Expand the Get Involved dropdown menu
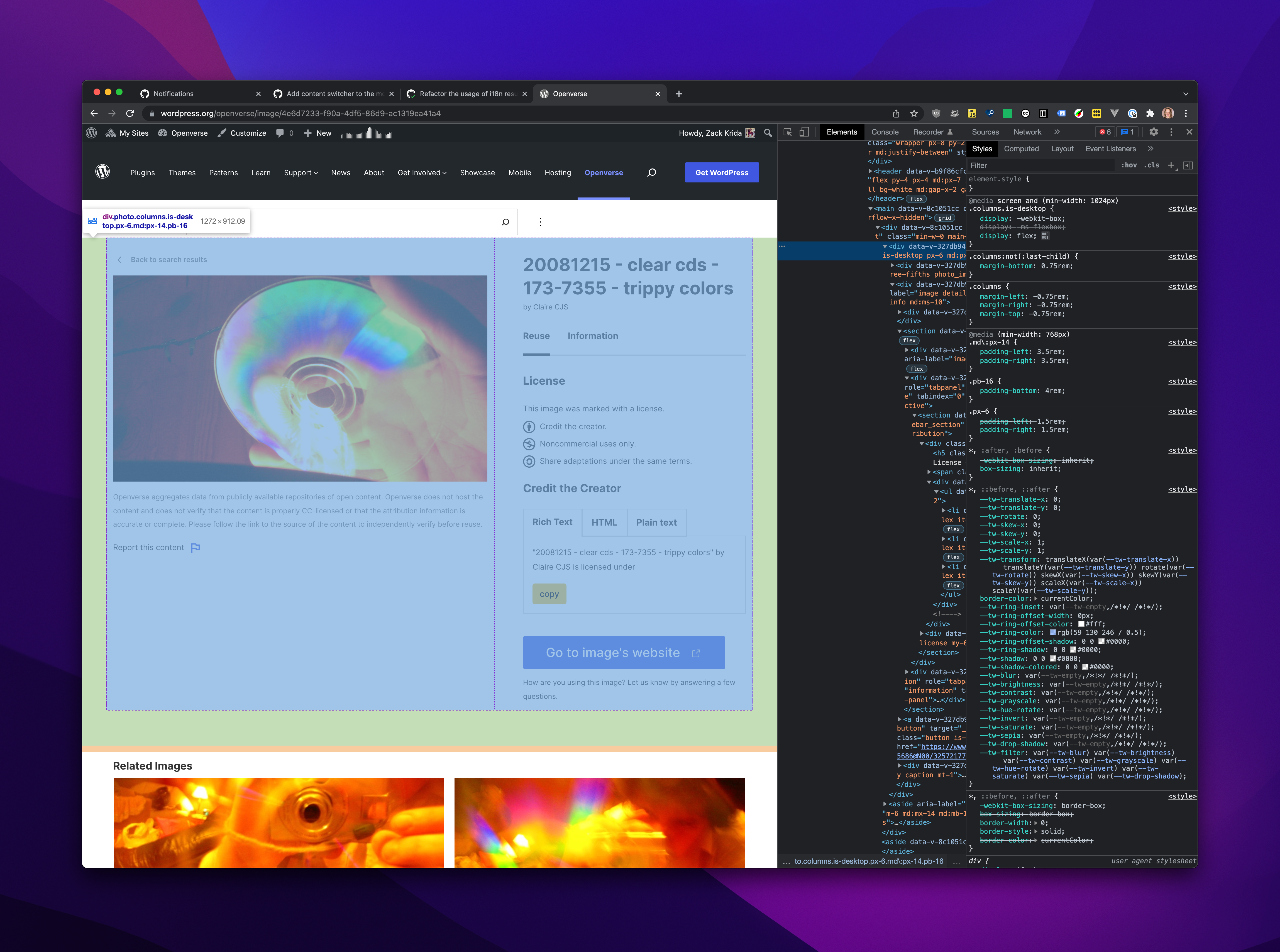The width and height of the screenshot is (1280, 952). click(x=422, y=173)
